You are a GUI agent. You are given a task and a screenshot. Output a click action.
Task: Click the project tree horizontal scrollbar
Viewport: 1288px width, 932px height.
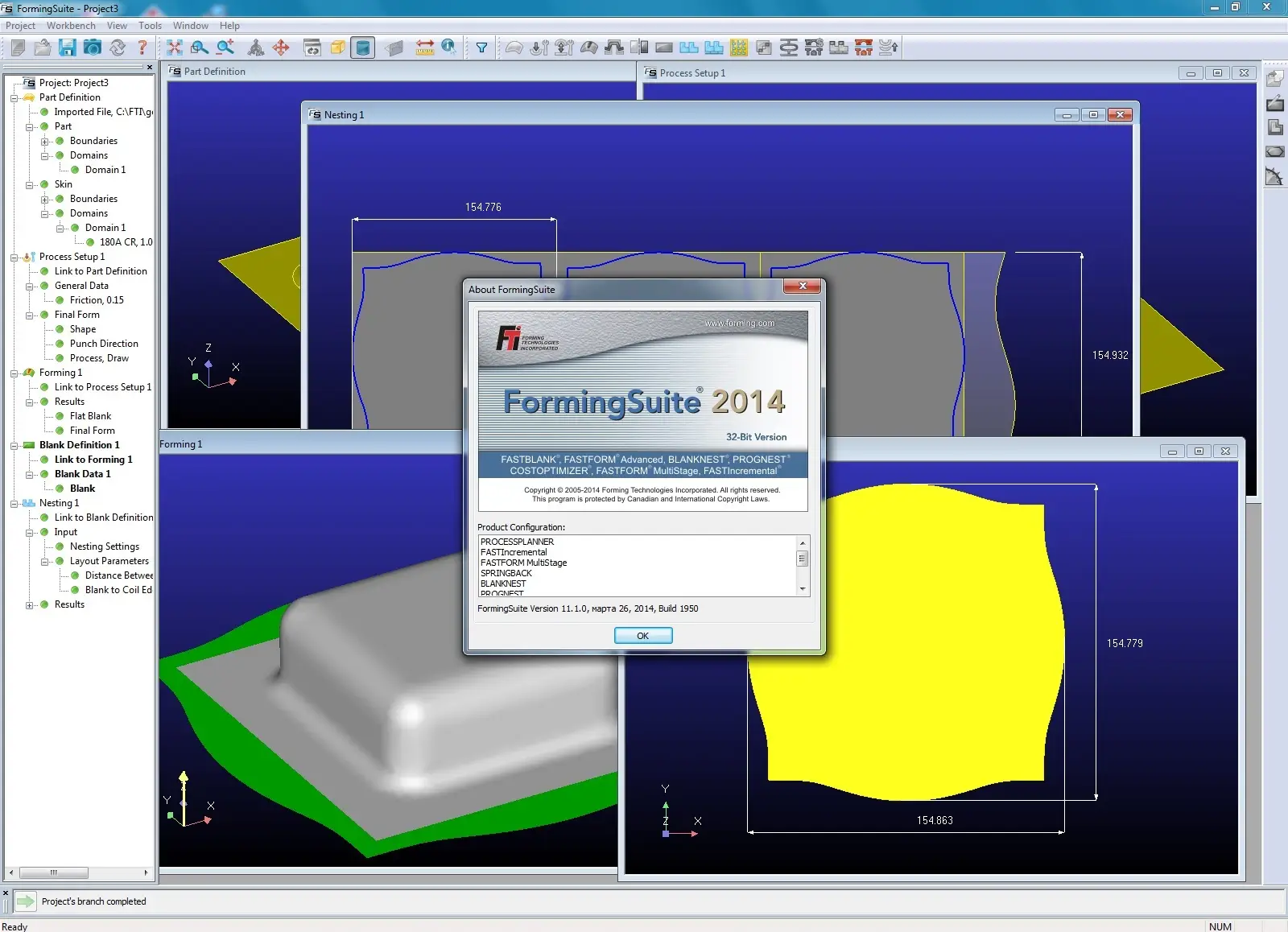pos(78,872)
